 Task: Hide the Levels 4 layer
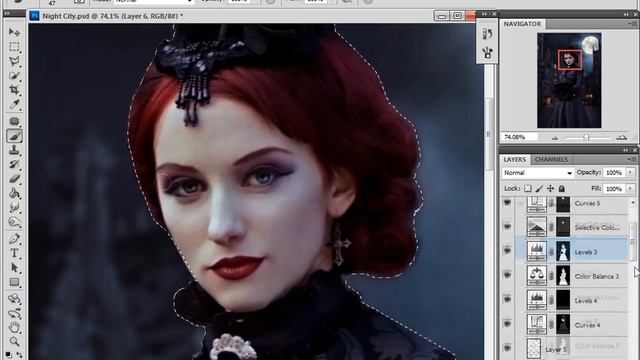507,299
